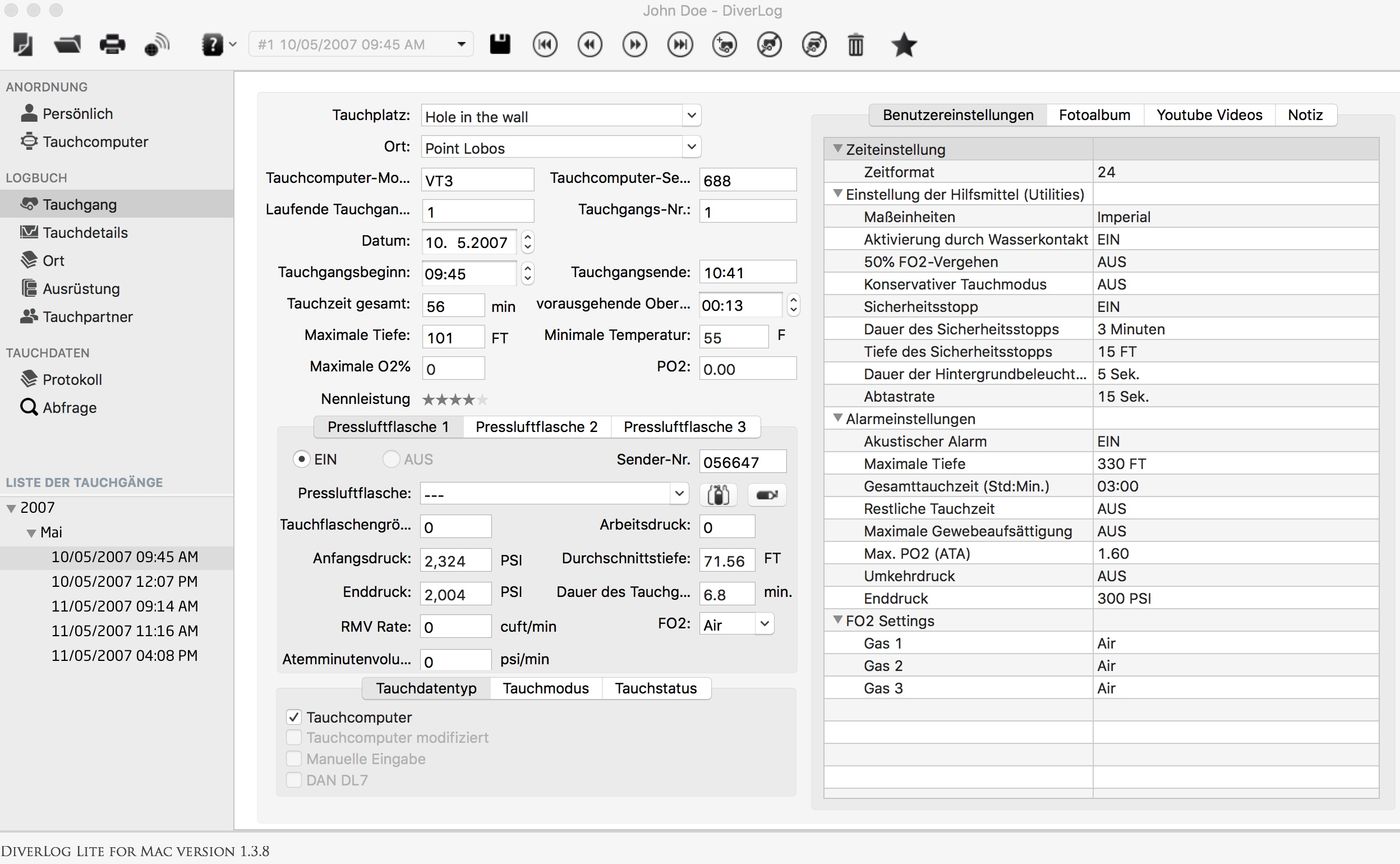Open the Tauchplatz dropdown
Image resolution: width=1400 pixels, height=864 pixels.
point(690,116)
